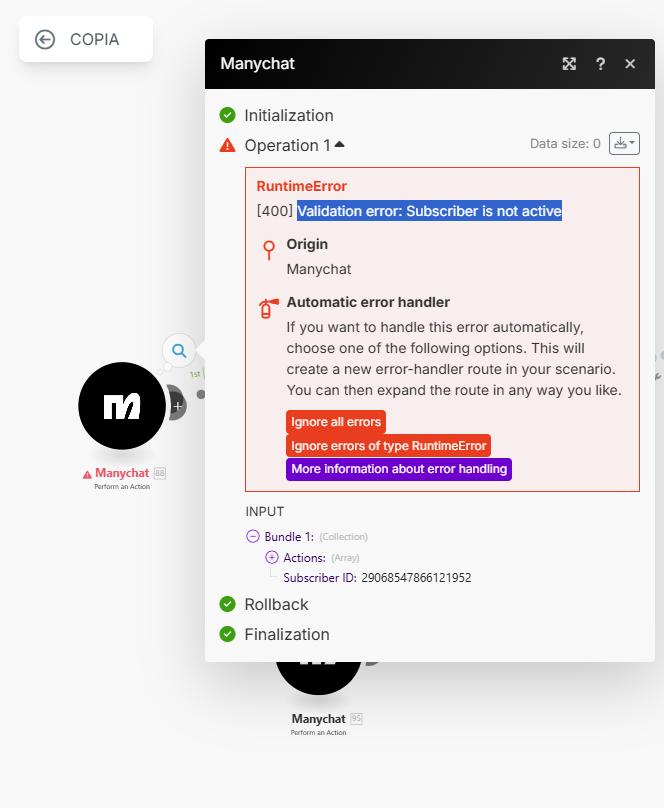This screenshot has width=664, height=808.
Task: Click the Initialization green check icon
Action: pyautogui.click(x=227, y=115)
